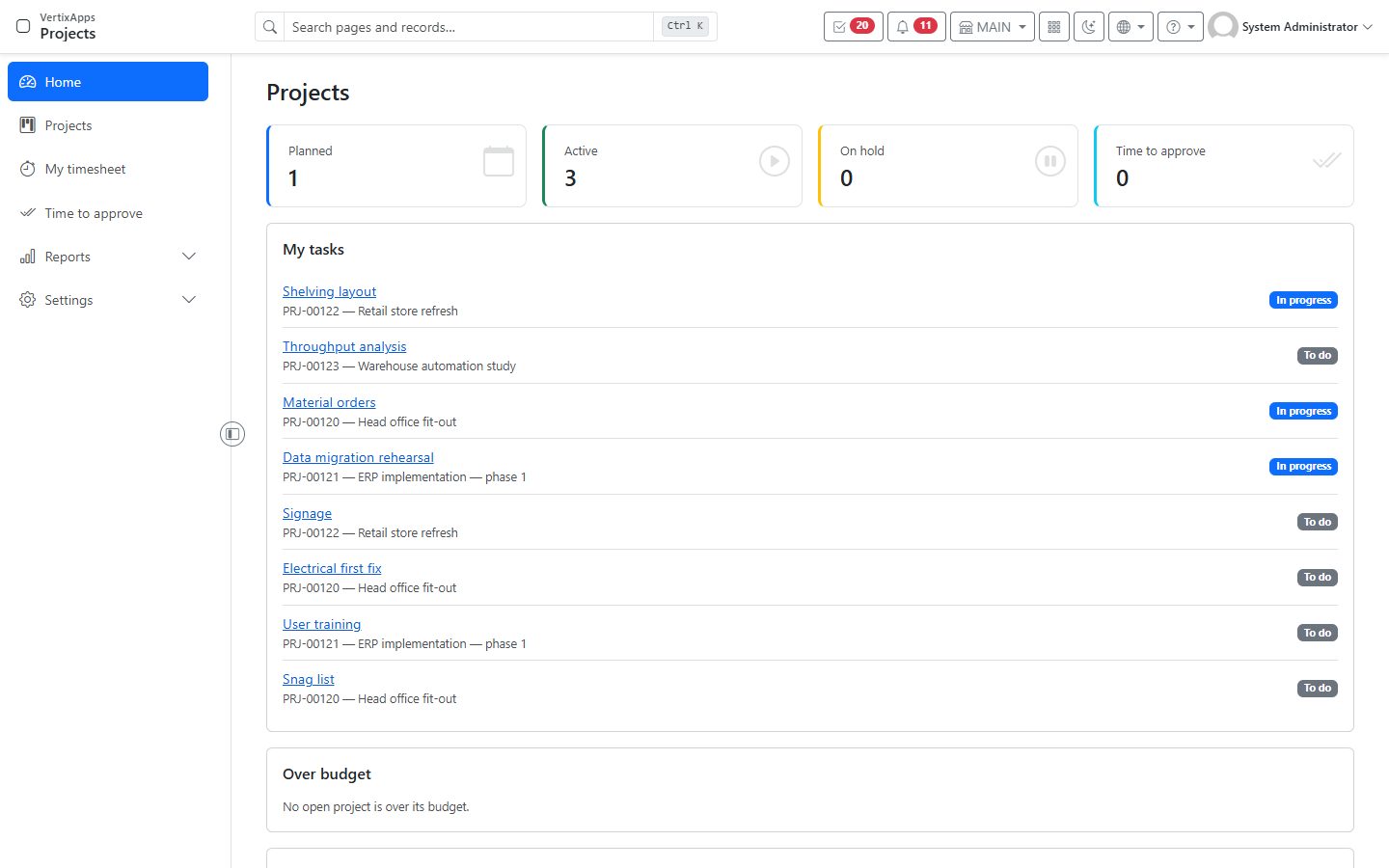Click the My tasks heading

click(313, 250)
